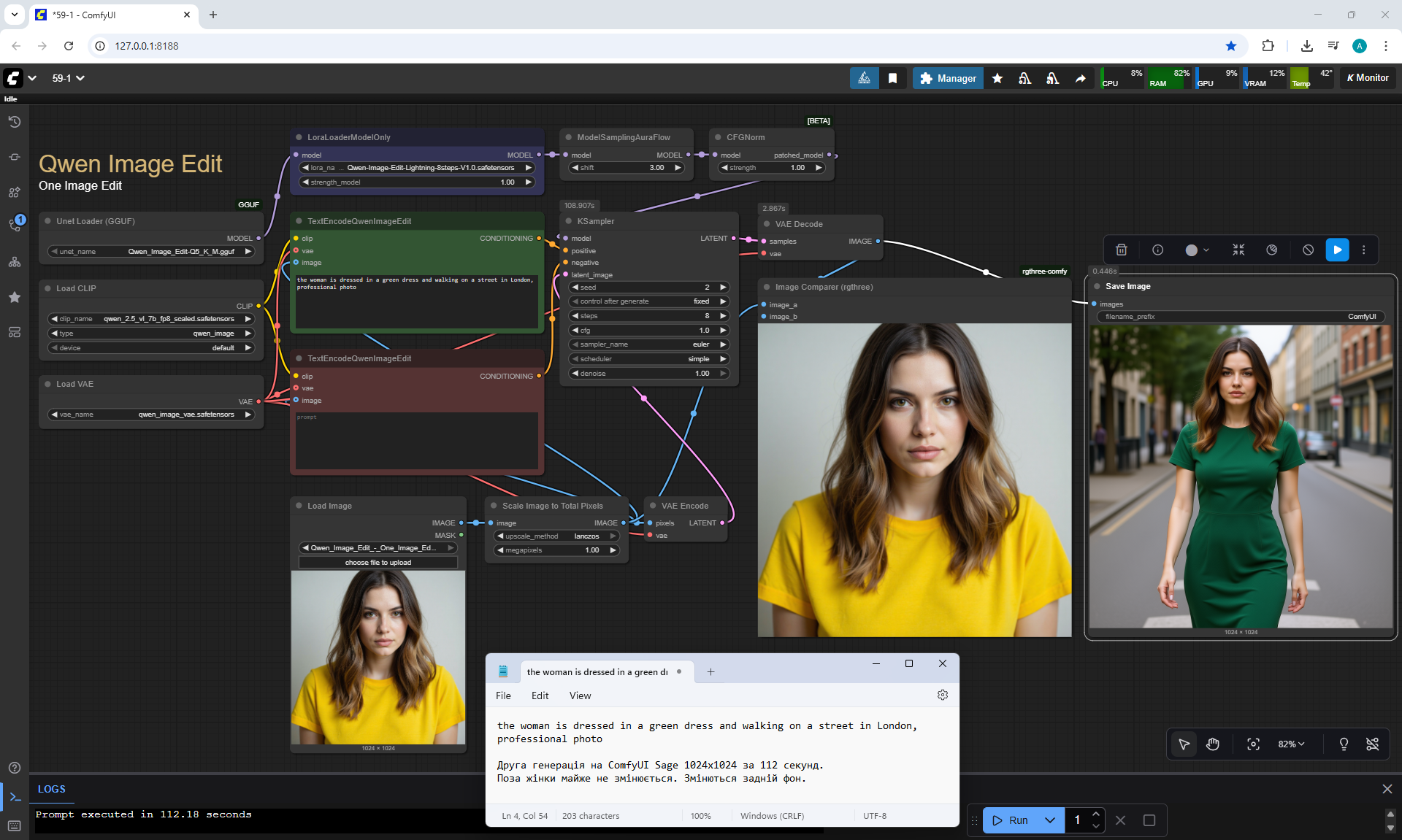
Task: Adjust the KSampler denoise slider
Action: [648, 374]
